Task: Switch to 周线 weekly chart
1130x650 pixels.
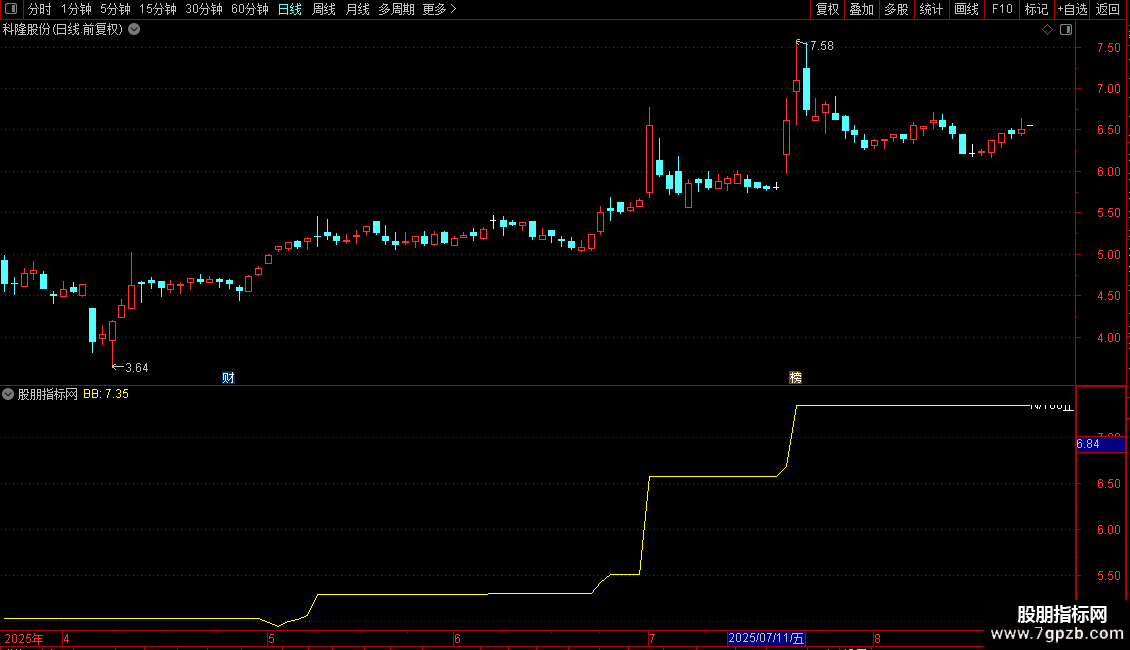Action: (x=324, y=9)
